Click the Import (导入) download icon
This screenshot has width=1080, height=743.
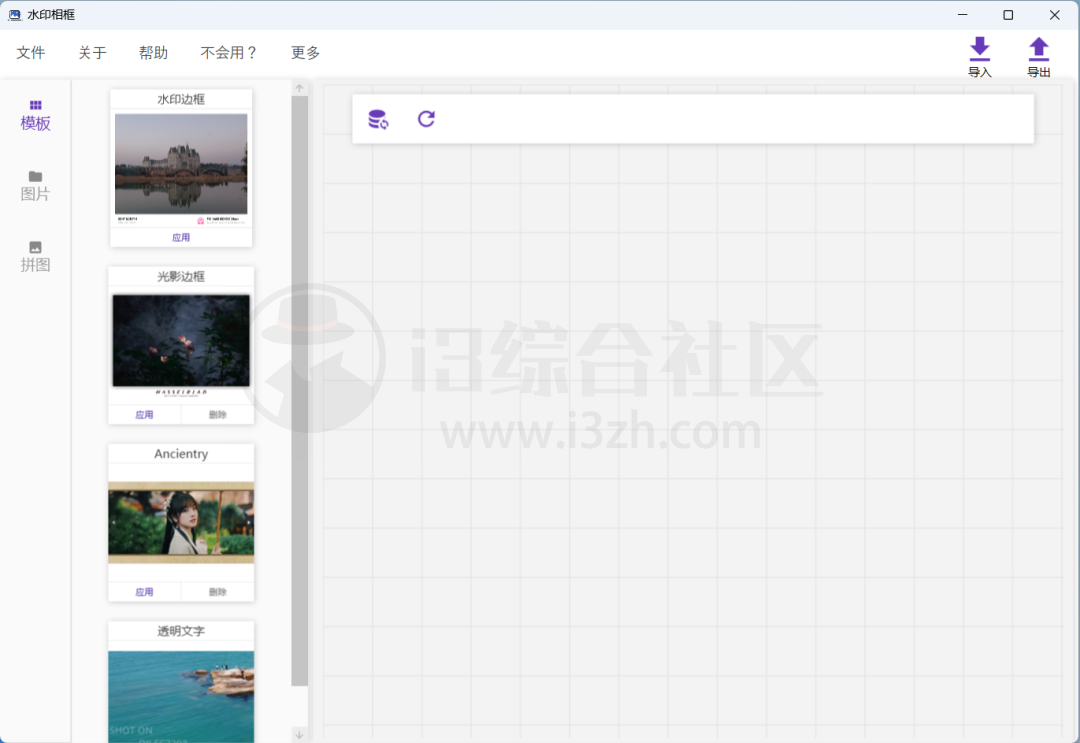[x=979, y=49]
